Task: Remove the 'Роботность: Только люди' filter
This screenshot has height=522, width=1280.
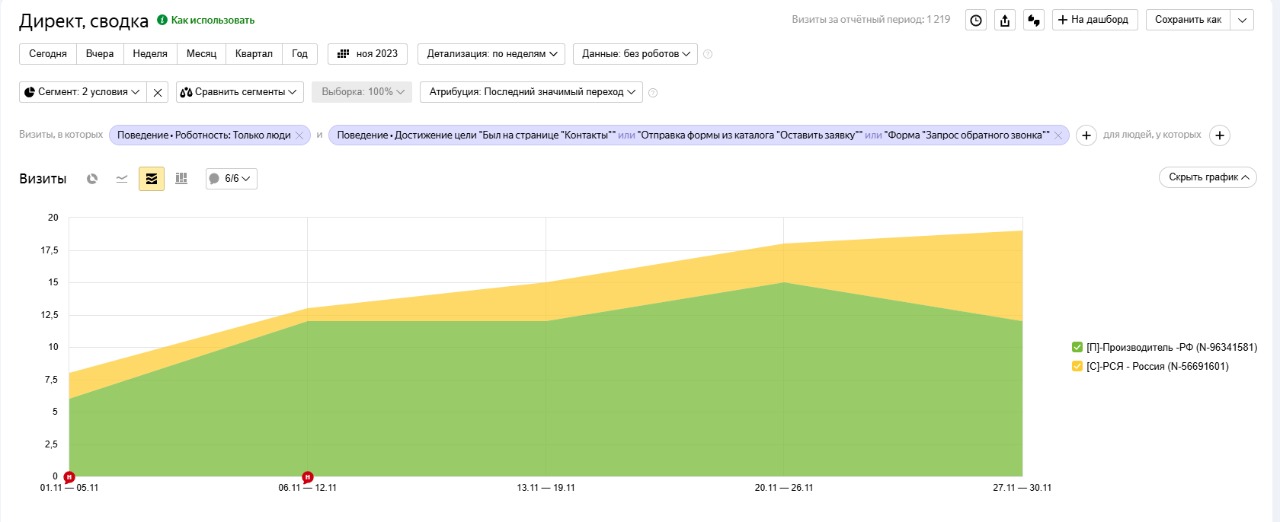Action: pyautogui.click(x=299, y=135)
